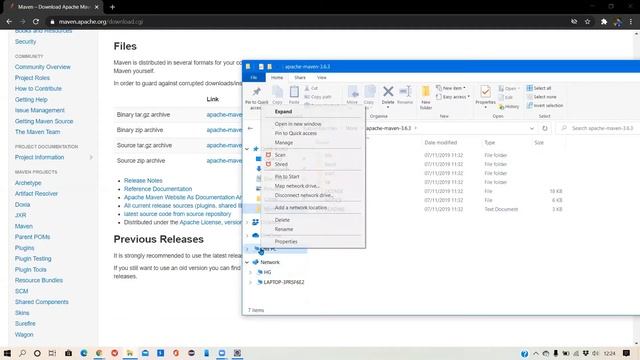The width and height of the screenshot is (640, 360).
Task: Open Cortana circle on the taskbar
Action: (37, 353)
